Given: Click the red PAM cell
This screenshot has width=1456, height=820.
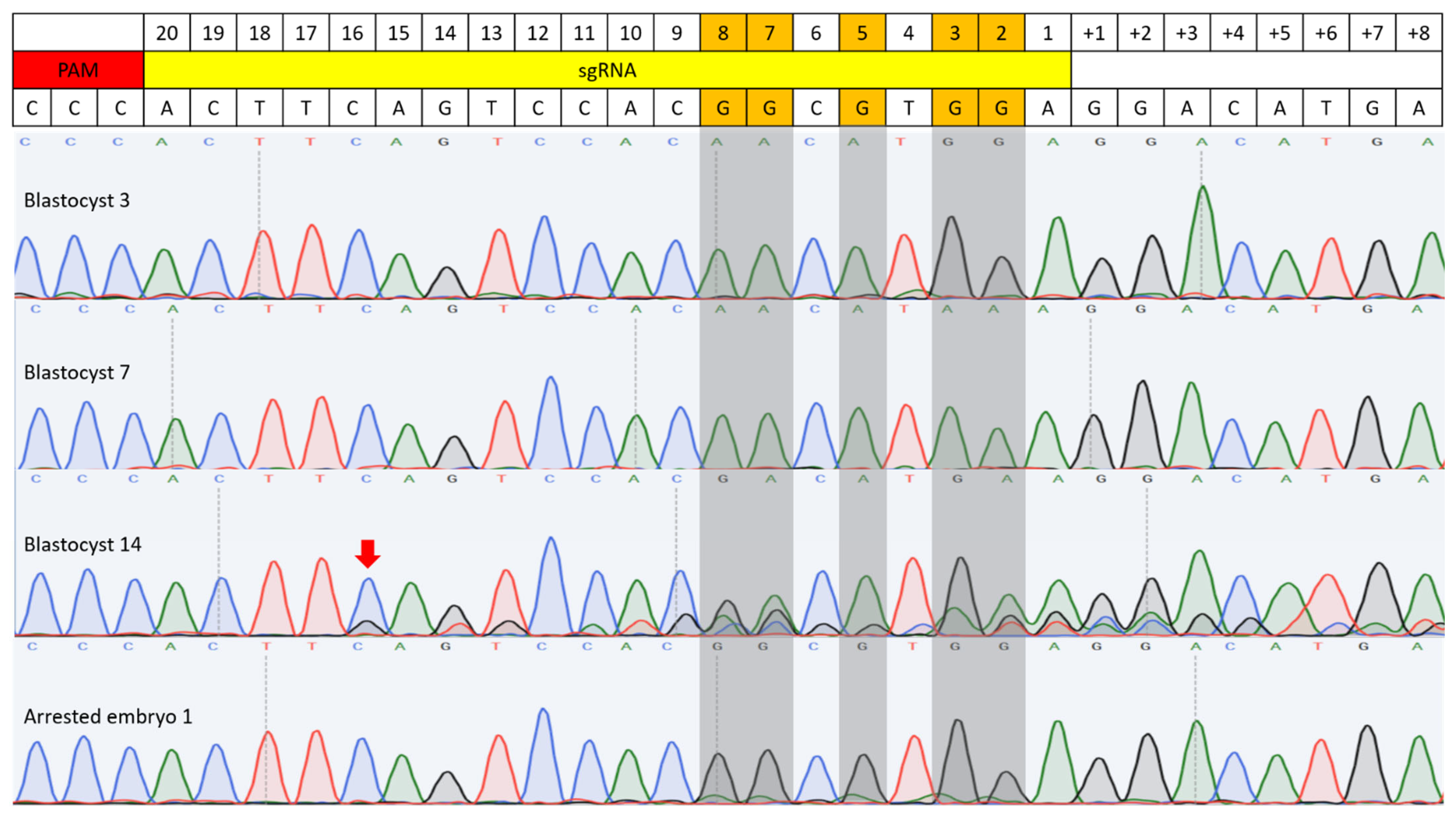Looking at the screenshot, I should [x=78, y=70].
